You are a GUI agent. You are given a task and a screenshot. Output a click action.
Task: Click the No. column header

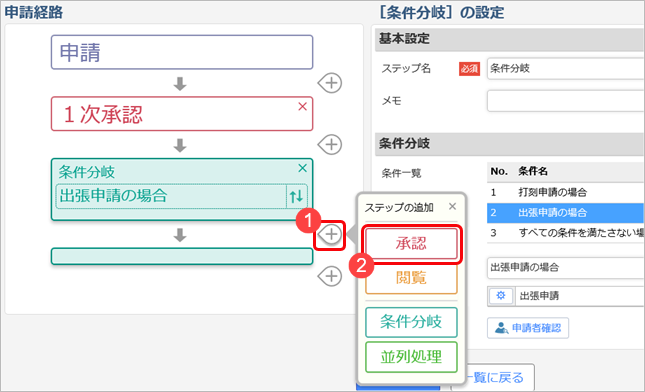tap(499, 171)
